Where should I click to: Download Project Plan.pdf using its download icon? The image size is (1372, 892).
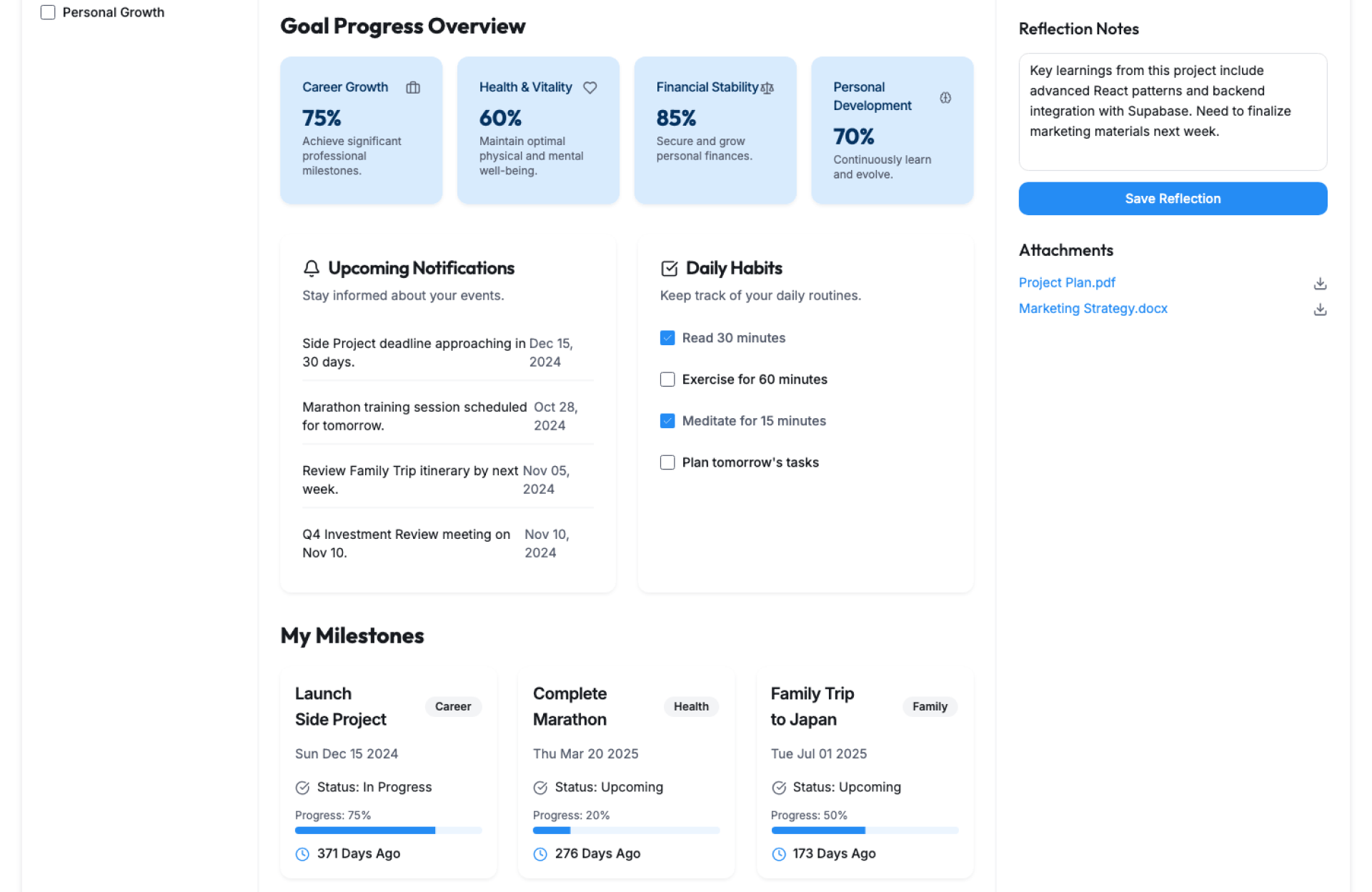coord(1320,284)
